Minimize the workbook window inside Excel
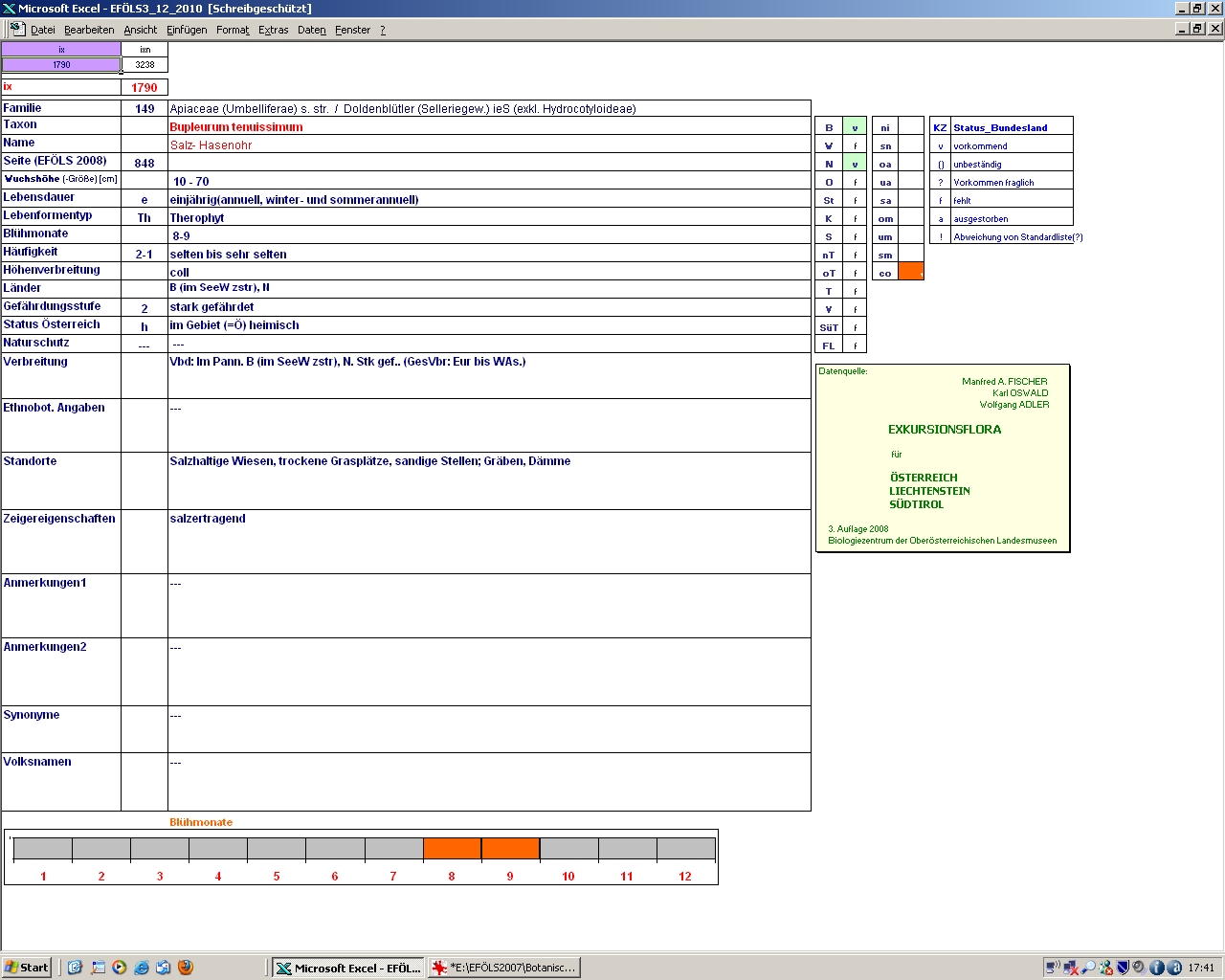 [x=1182, y=28]
